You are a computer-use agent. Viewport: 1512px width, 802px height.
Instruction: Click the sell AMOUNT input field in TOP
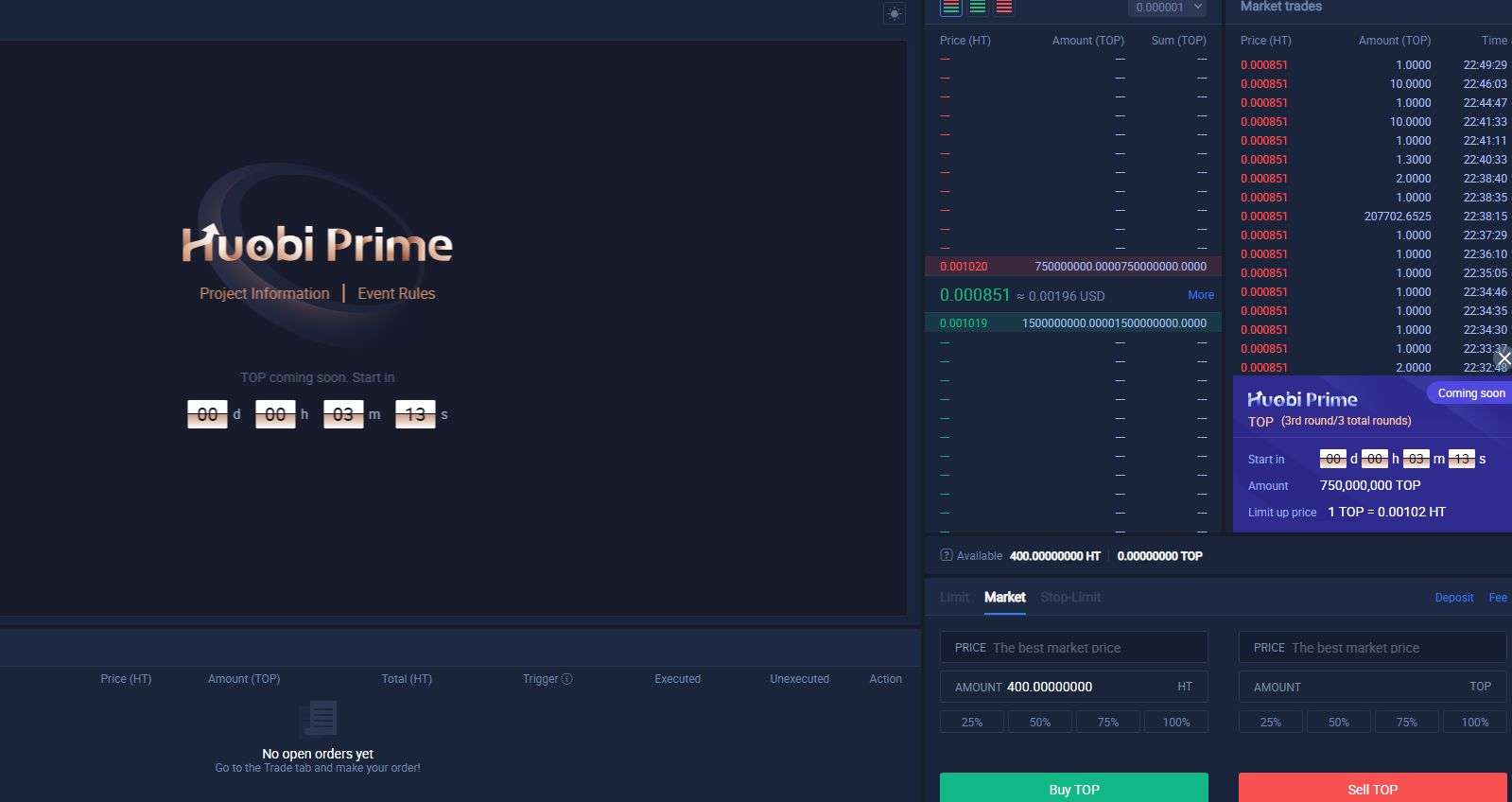(x=1373, y=687)
